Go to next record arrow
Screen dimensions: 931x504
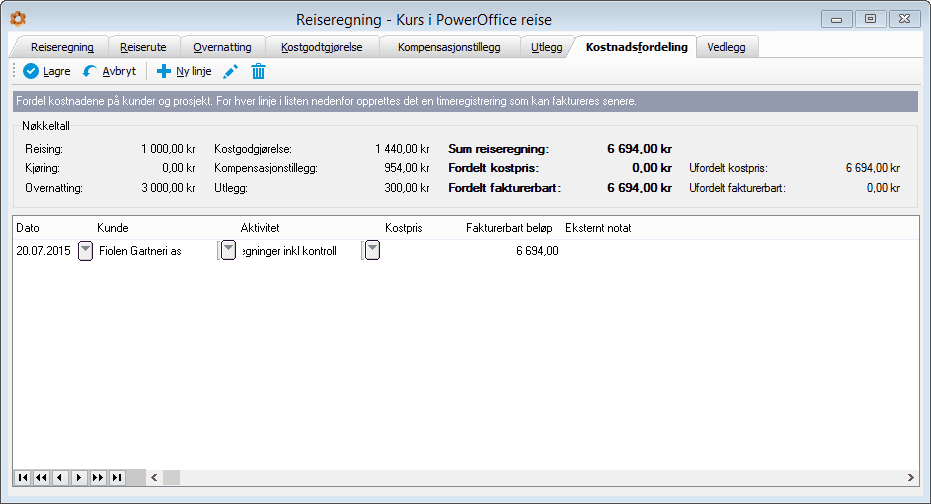click(79, 477)
